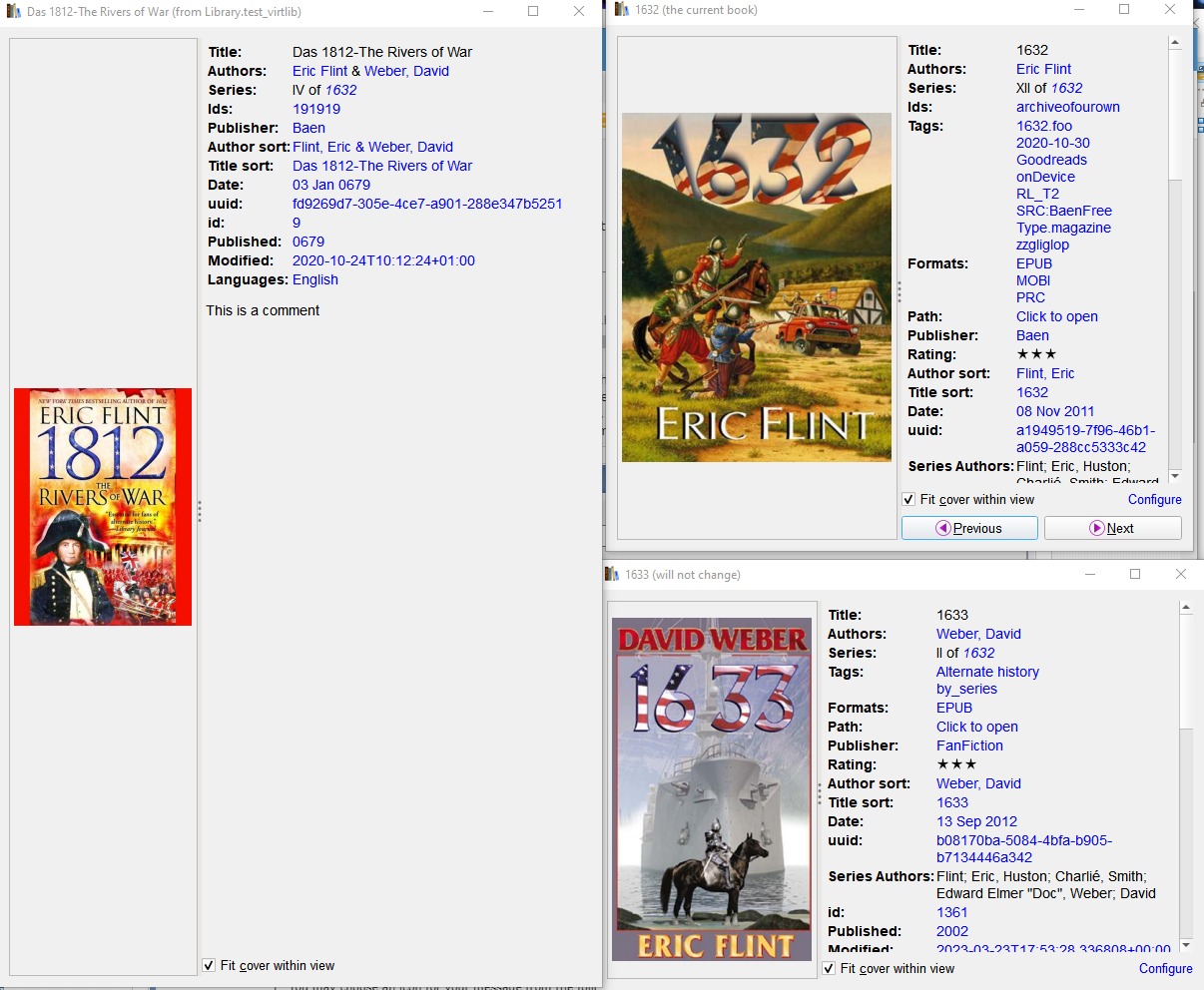Click Published 0679 link in 1812 window
1204x990 pixels.
click(308, 242)
